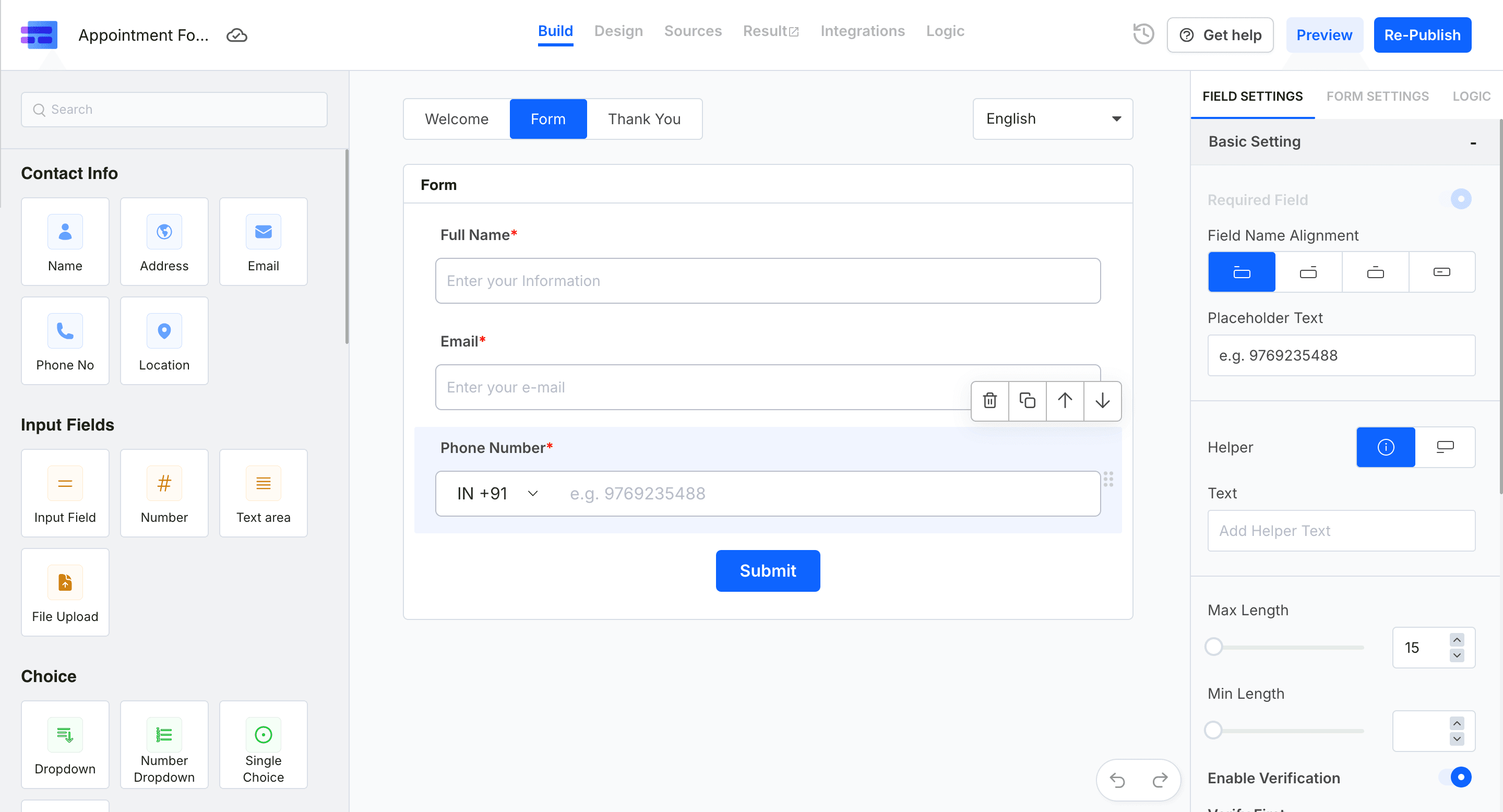Click the Re-Publish button
Viewport: 1503px width, 812px height.
1422,35
